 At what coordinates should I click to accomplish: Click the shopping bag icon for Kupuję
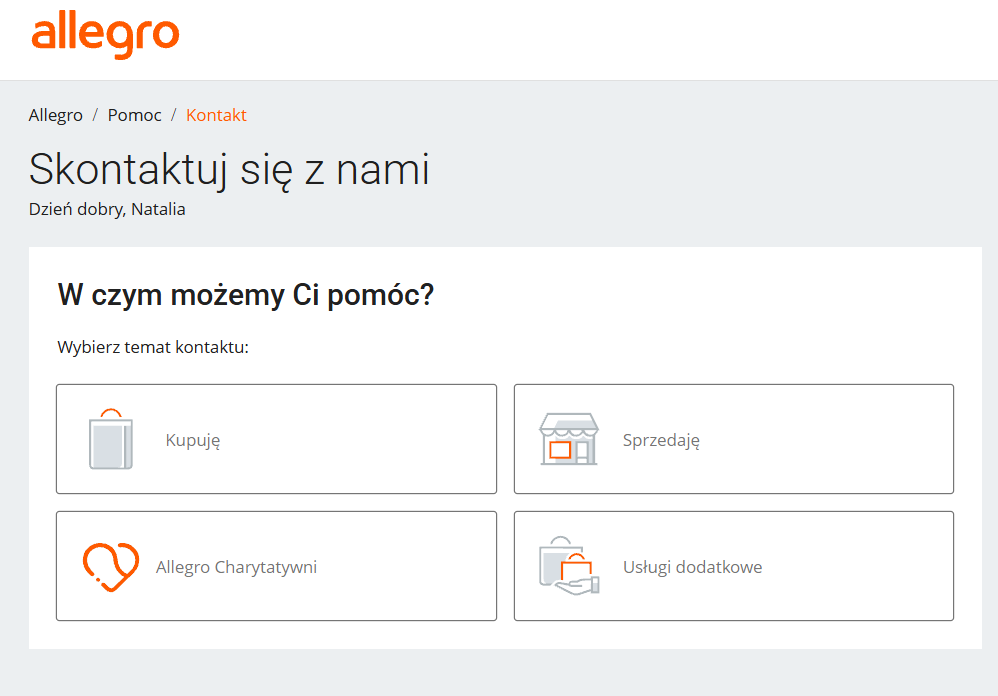pos(111,439)
